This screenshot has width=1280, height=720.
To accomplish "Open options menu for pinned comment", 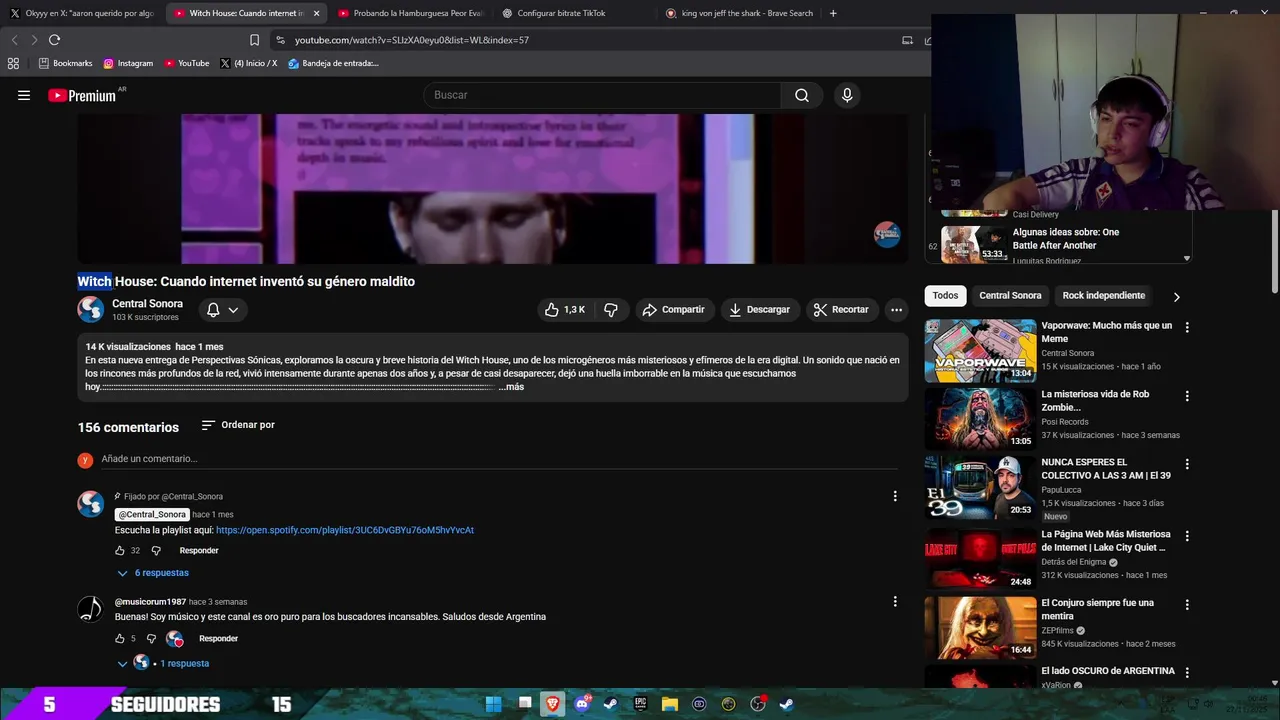I will pos(895,496).
